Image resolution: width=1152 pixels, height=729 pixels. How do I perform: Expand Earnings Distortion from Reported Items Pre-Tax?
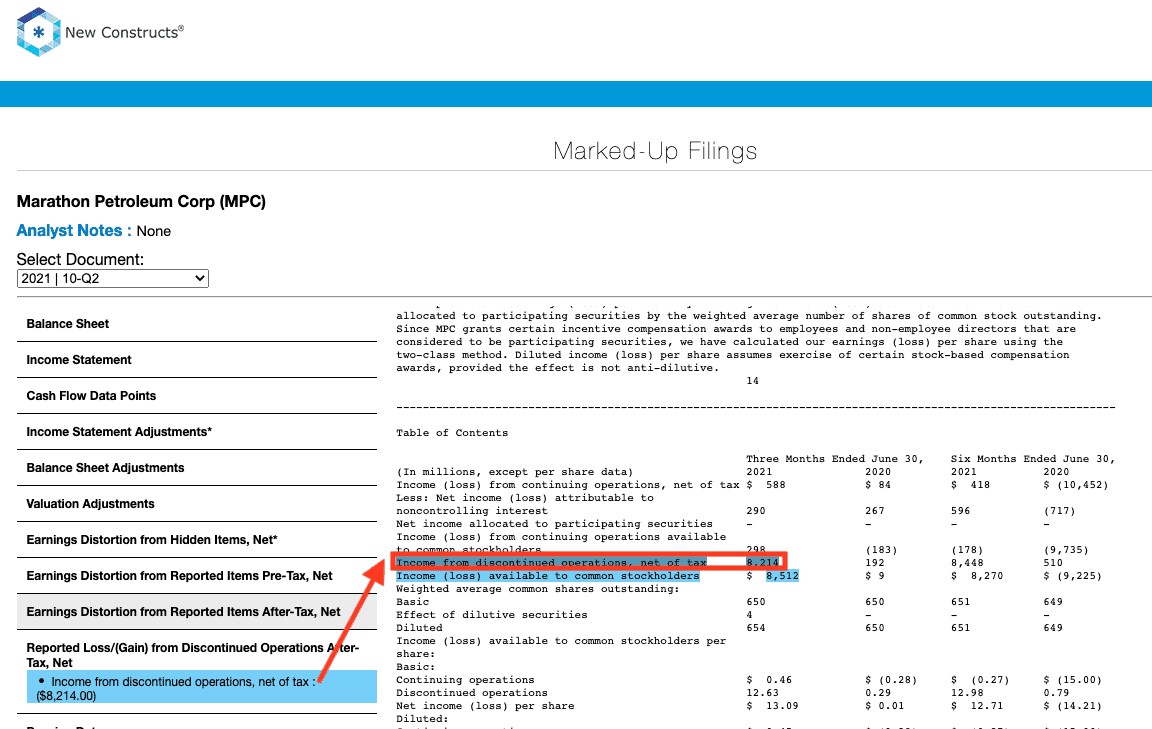pos(197,576)
